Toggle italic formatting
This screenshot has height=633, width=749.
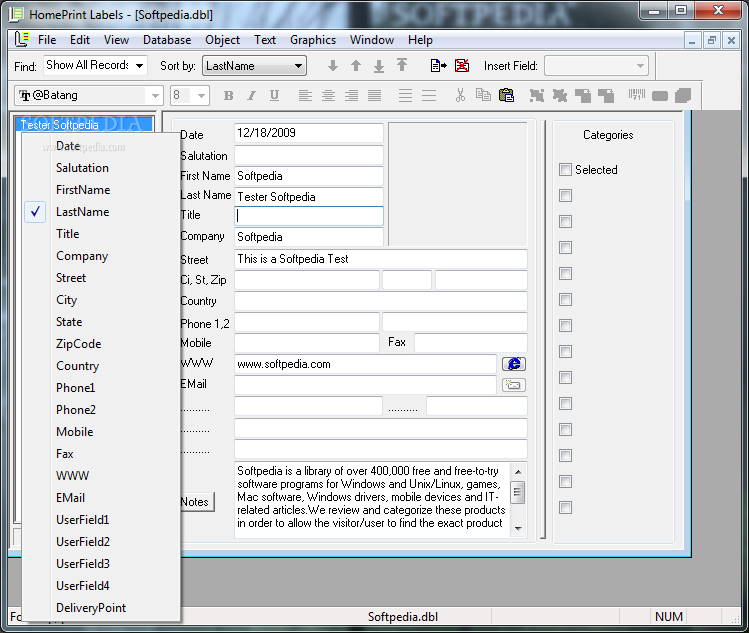pyautogui.click(x=251, y=96)
